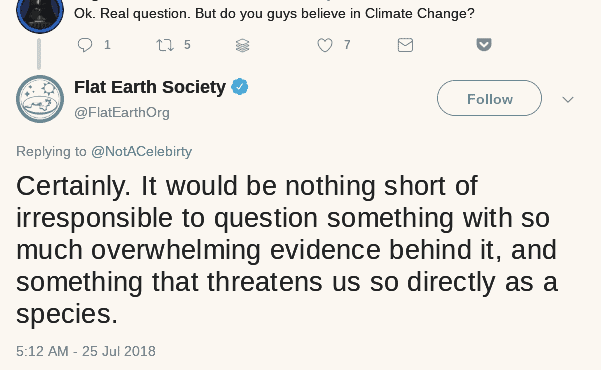Send via direct message envelope icon
601x370 pixels.
[x=405, y=45]
